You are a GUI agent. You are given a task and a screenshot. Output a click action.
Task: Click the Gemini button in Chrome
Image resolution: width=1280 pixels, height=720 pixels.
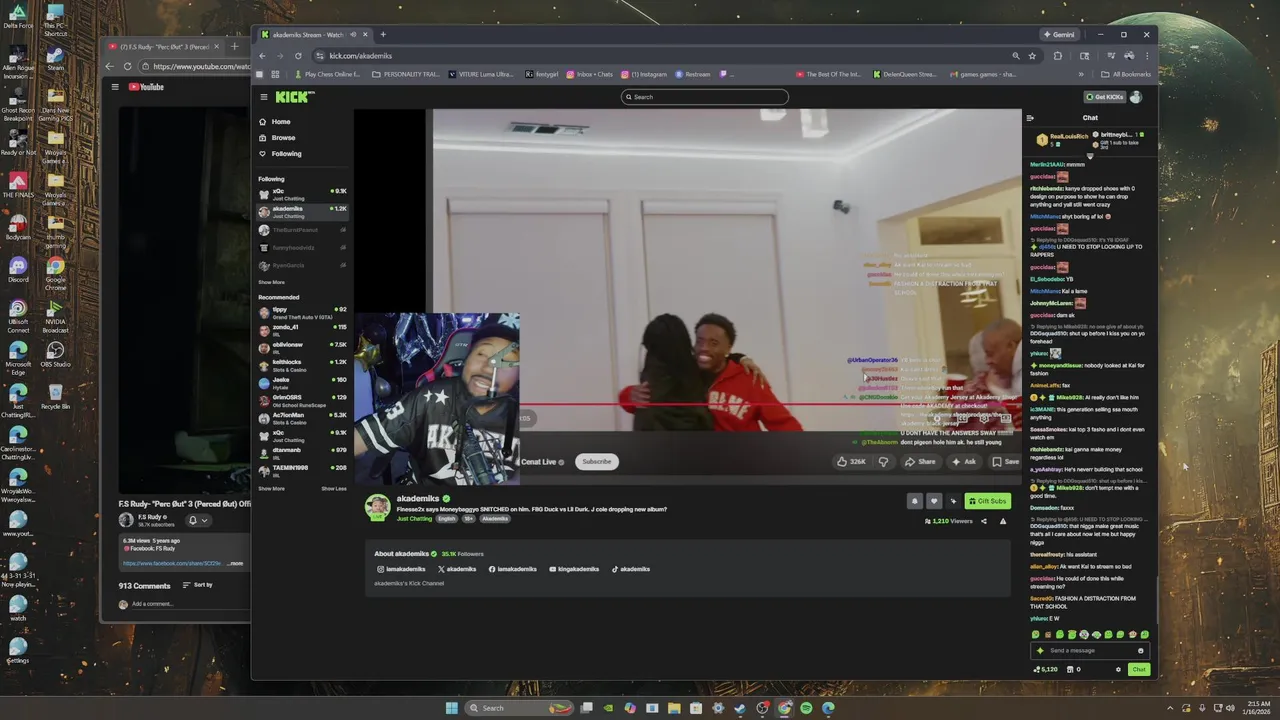tap(1059, 35)
